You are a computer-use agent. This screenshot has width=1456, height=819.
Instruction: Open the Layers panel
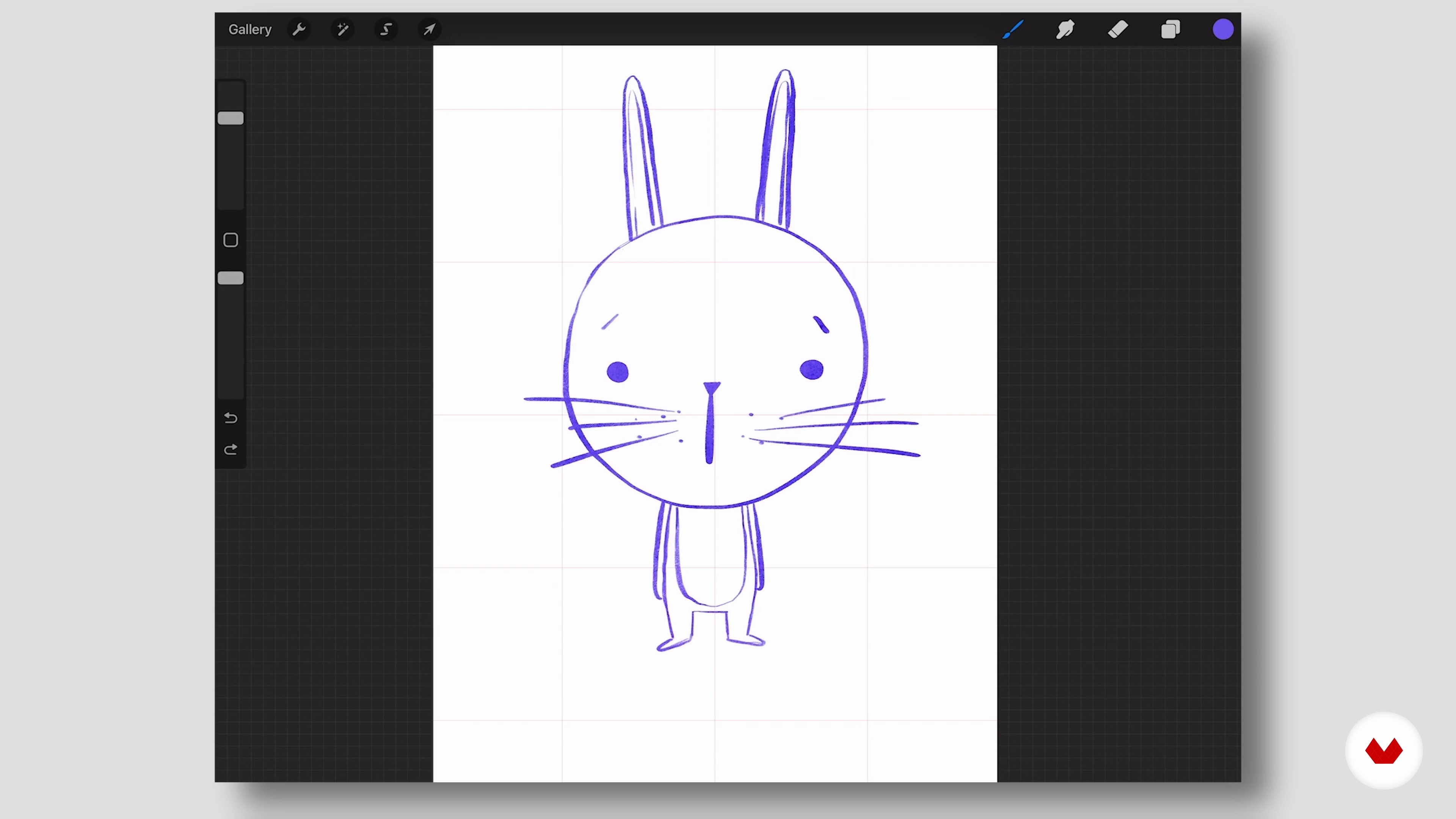point(1170,30)
